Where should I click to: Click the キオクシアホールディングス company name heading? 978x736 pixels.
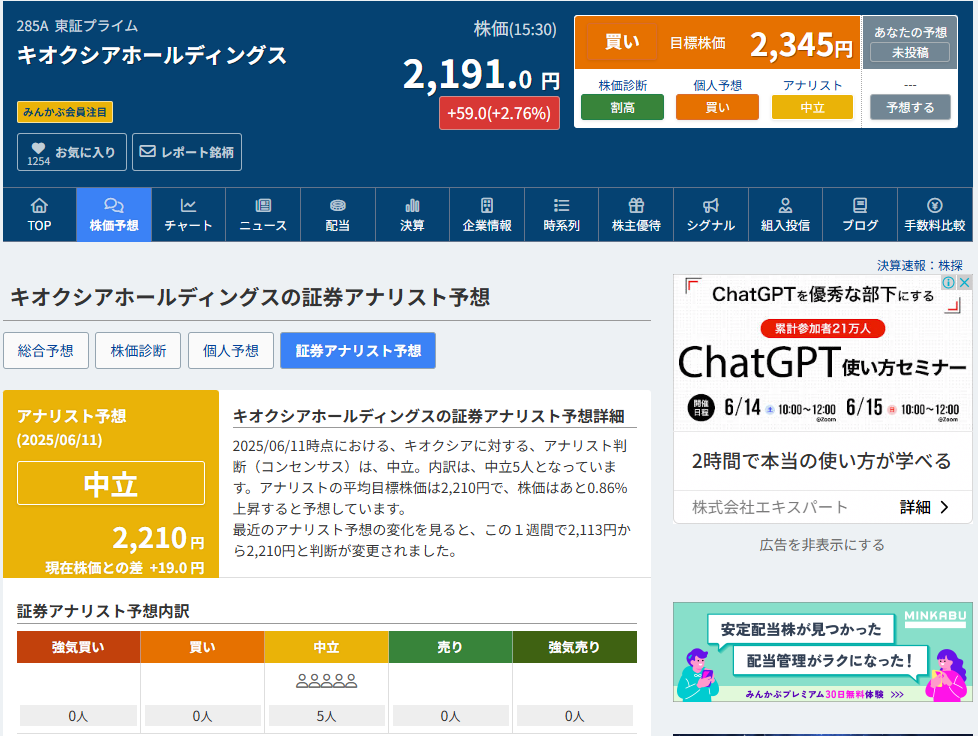coord(152,55)
